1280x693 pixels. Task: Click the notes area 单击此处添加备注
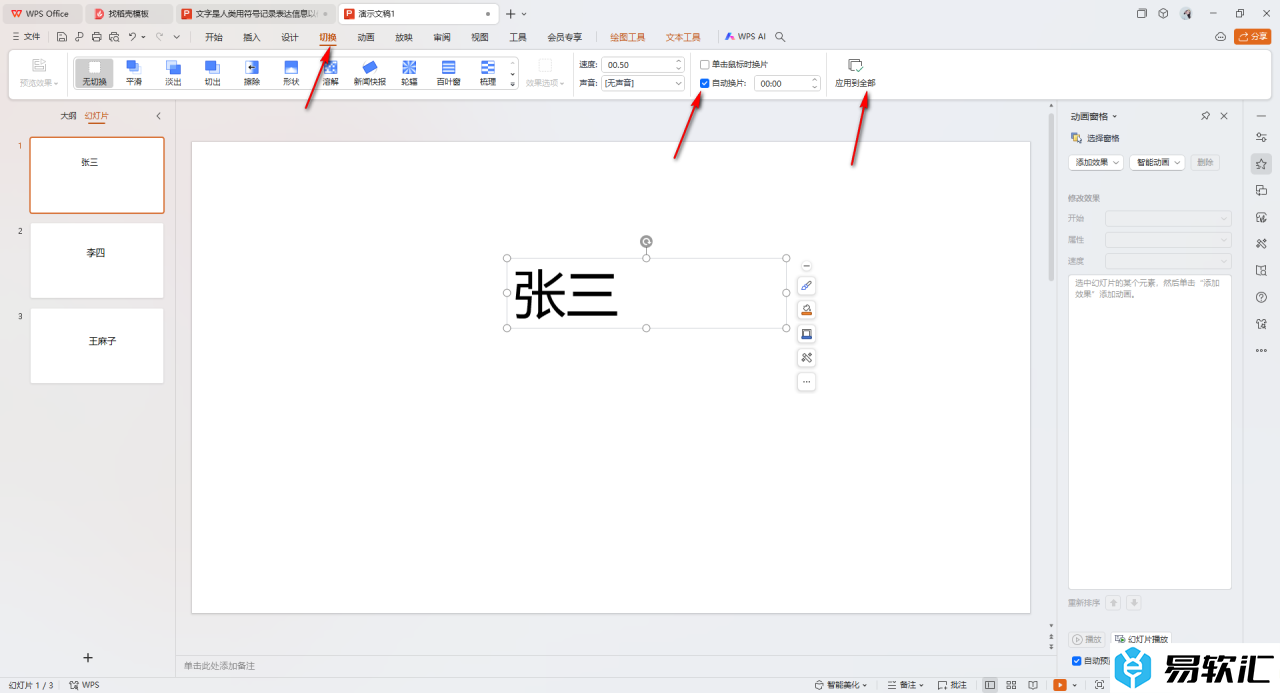(x=219, y=665)
